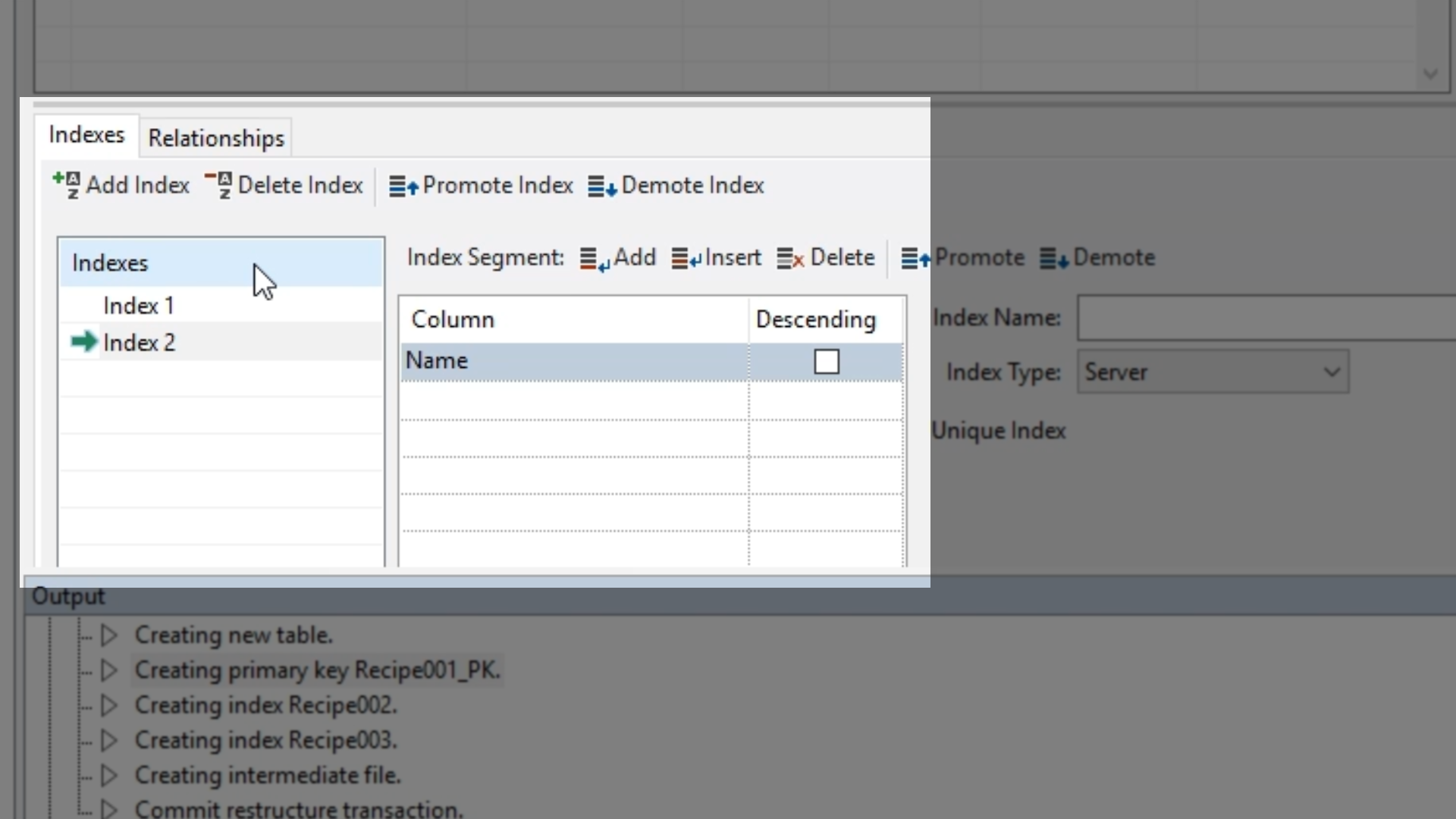Toggle Descending checkbox for Name column
Image resolution: width=1456 pixels, height=819 pixels.
pyautogui.click(x=827, y=362)
